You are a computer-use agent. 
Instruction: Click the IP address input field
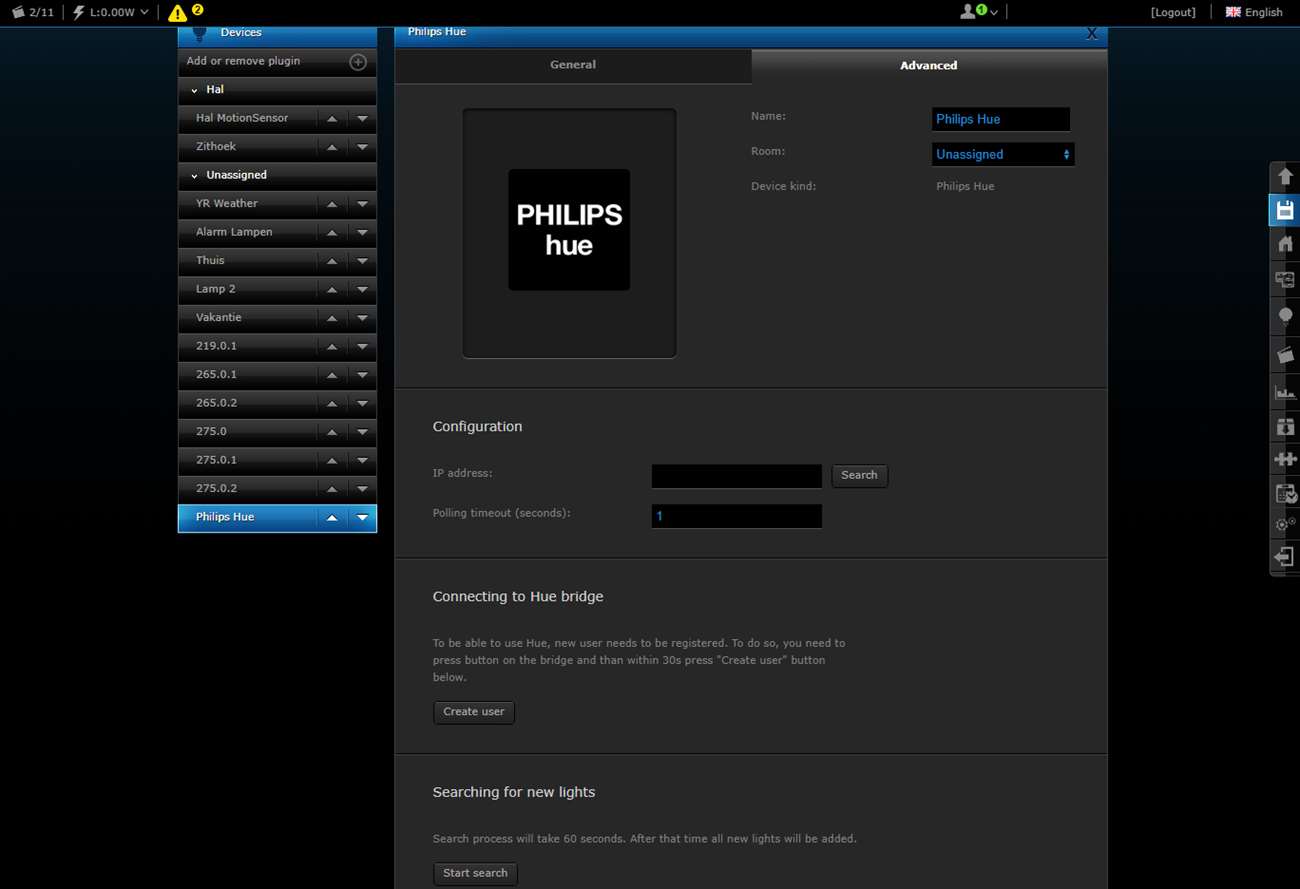(736, 476)
